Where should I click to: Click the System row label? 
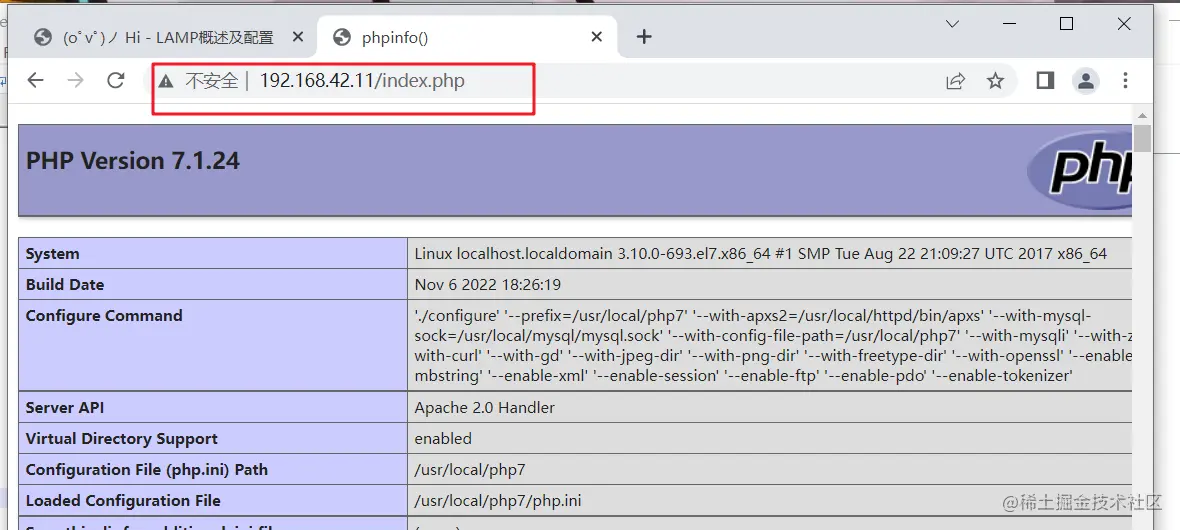point(53,254)
